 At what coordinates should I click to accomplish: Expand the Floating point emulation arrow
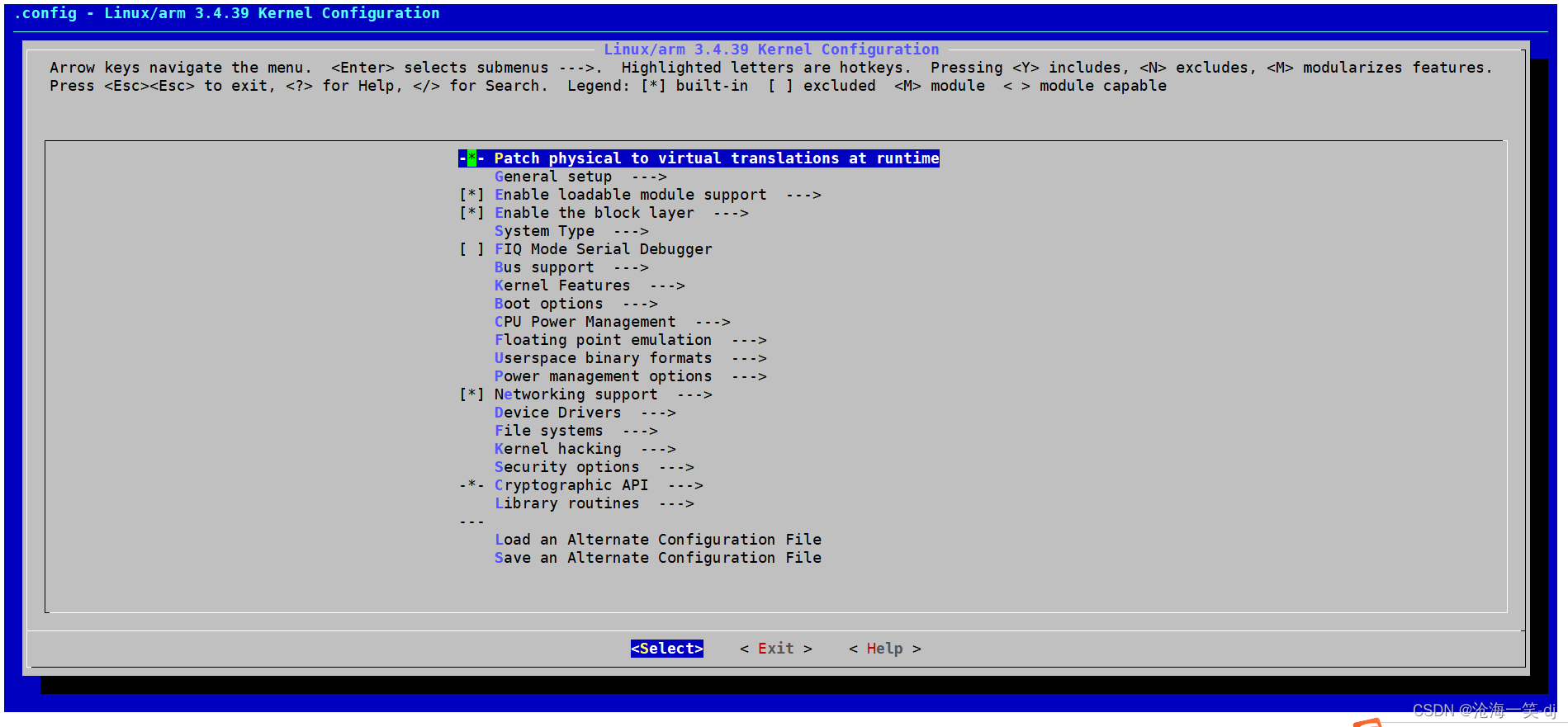pyautogui.click(x=749, y=340)
